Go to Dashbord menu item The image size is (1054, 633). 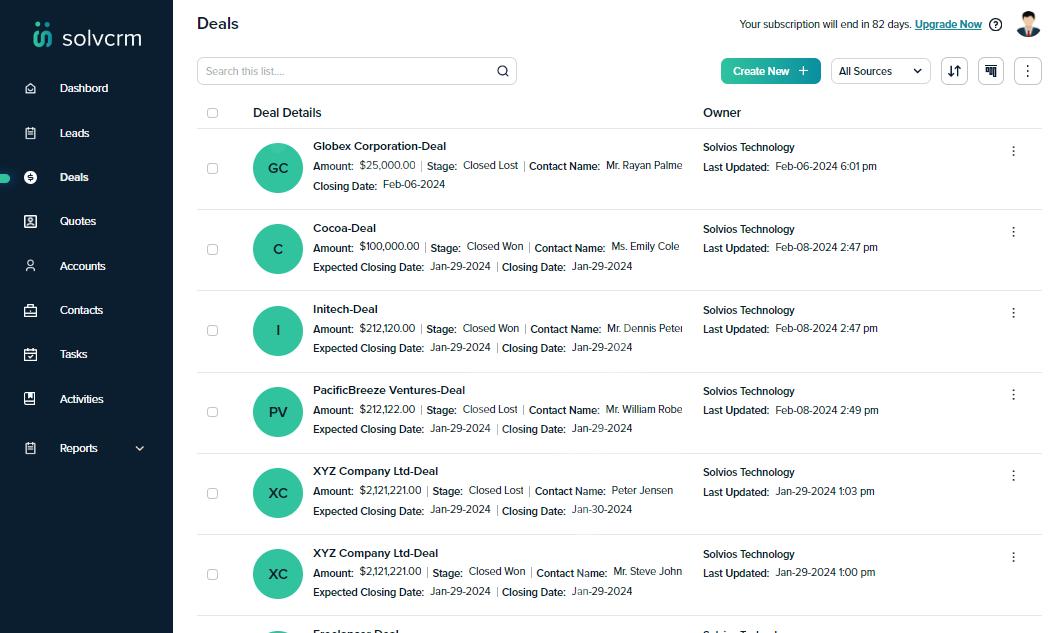pos(84,88)
